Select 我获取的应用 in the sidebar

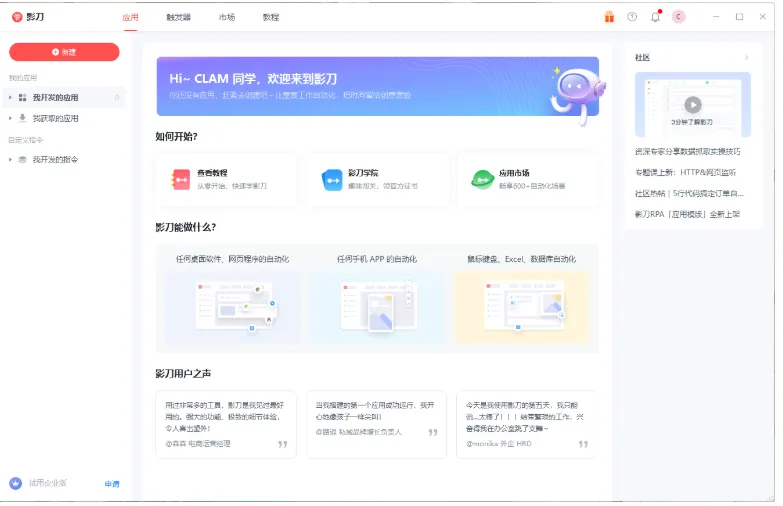(x=55, y=118)
